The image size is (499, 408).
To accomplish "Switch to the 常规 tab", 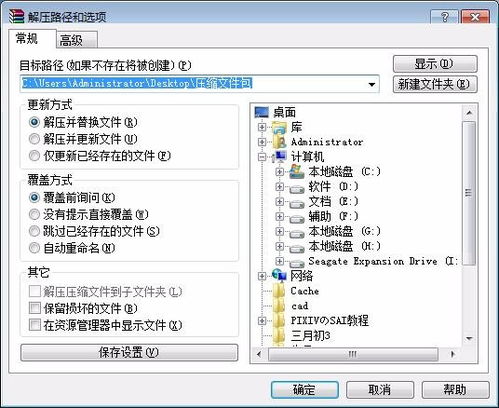I will click(x=32, y=39).
